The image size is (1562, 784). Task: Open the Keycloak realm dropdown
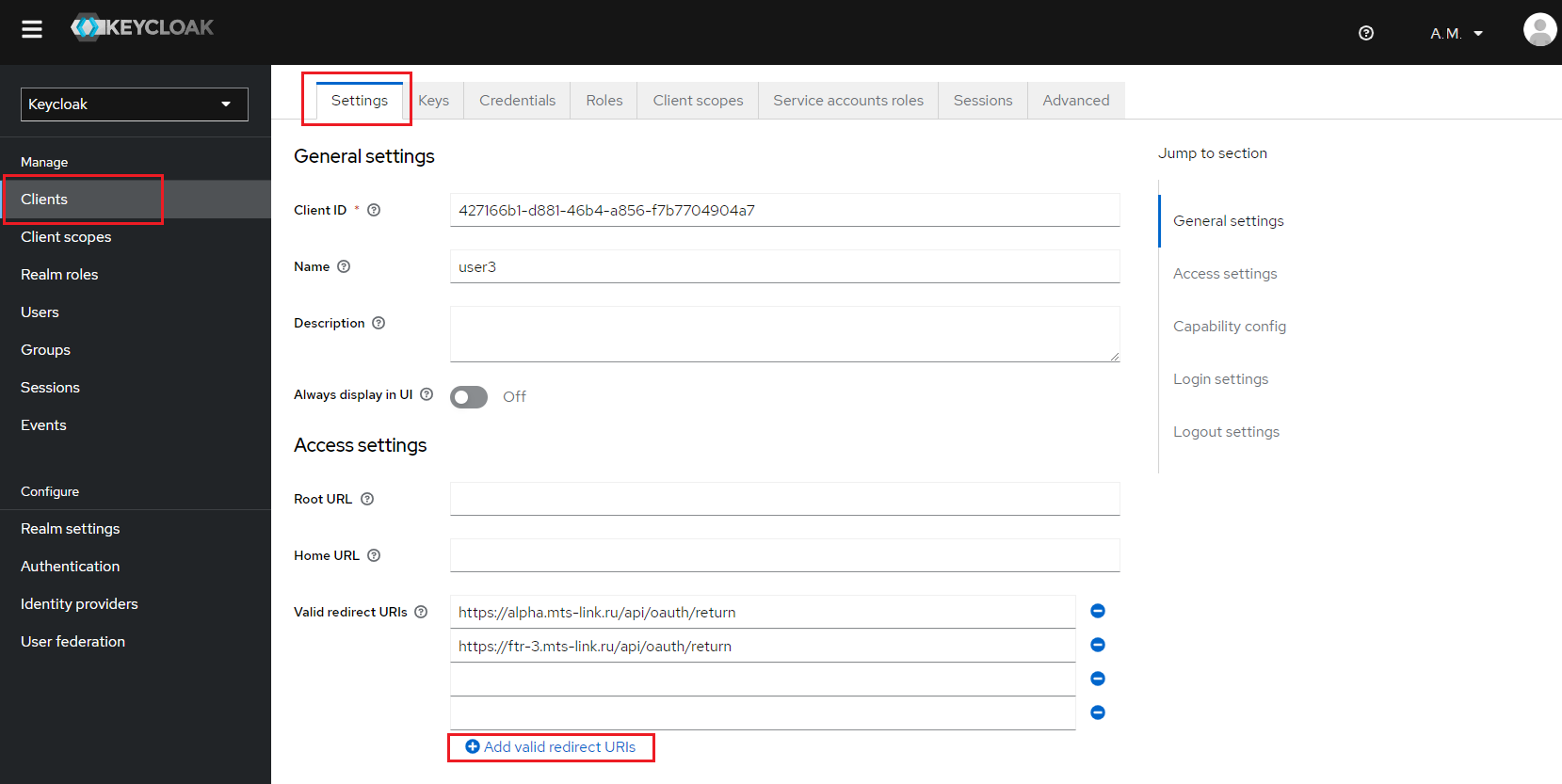(135, 104)
